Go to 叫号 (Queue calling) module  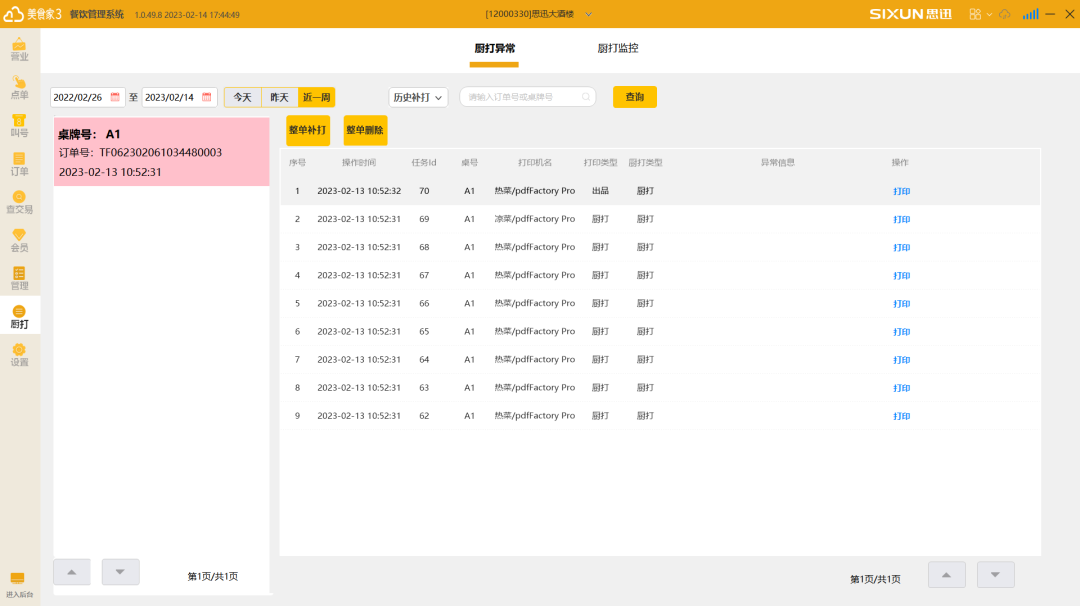pos(19,125)
